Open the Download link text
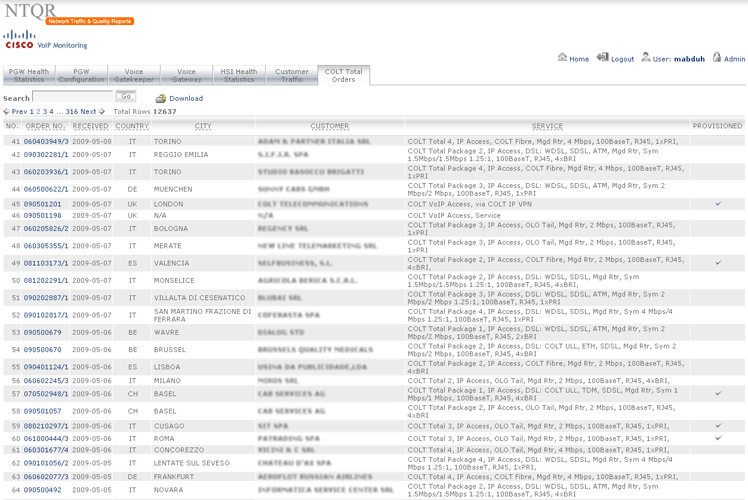748x500 pixels. (186, 99)
